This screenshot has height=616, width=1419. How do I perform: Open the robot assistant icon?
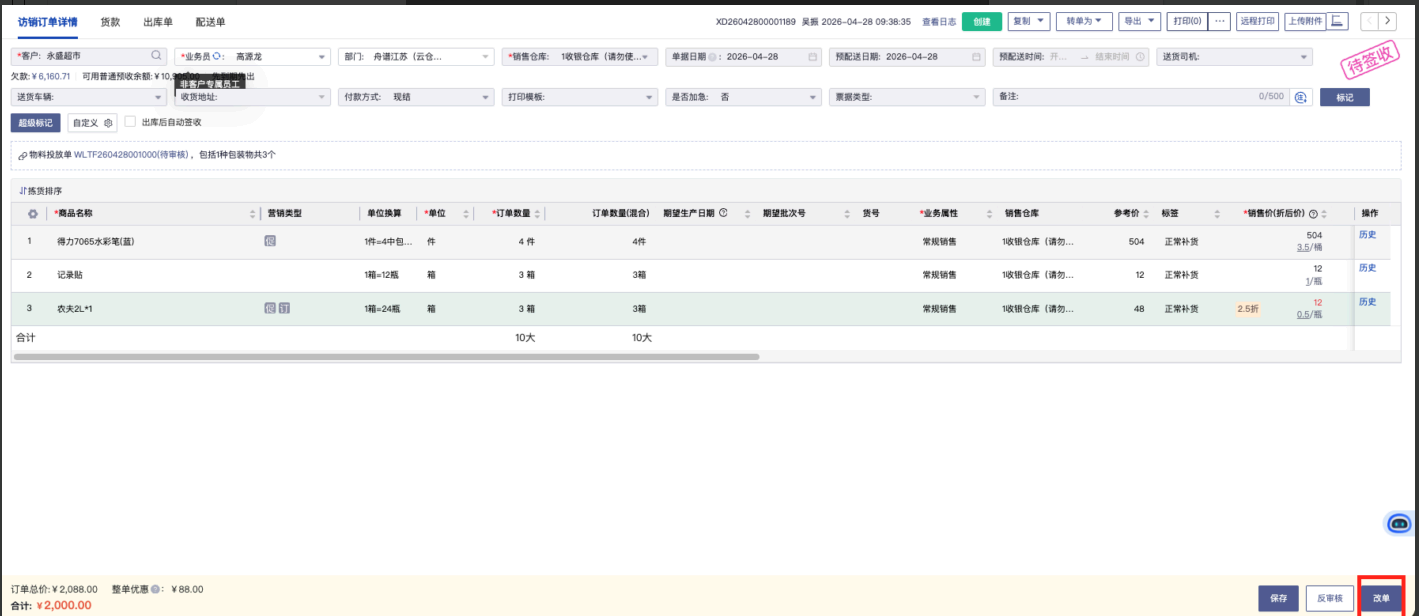(x=1400, y=522)
